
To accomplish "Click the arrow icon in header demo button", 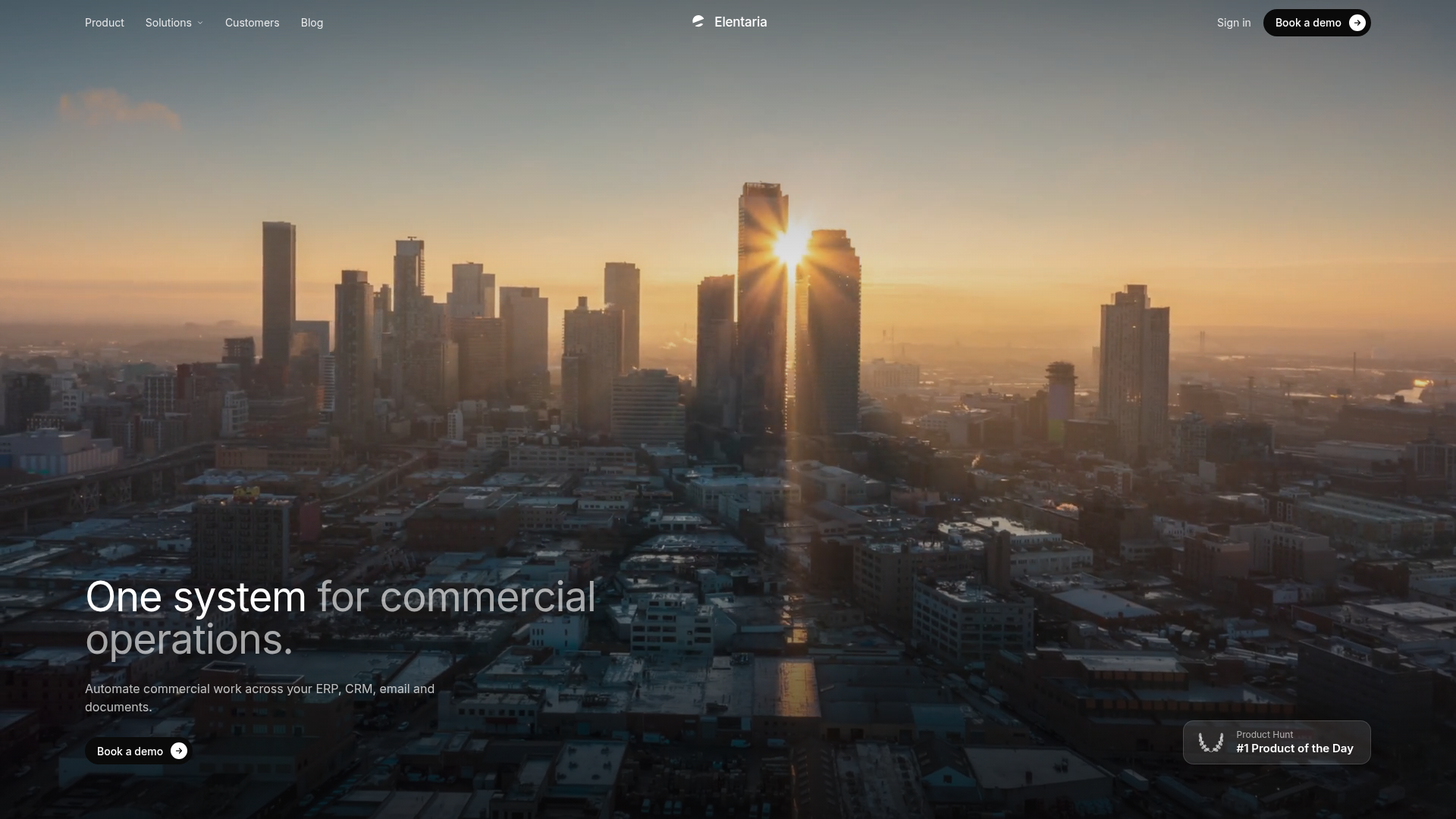I will click(x=1357, y=23).
